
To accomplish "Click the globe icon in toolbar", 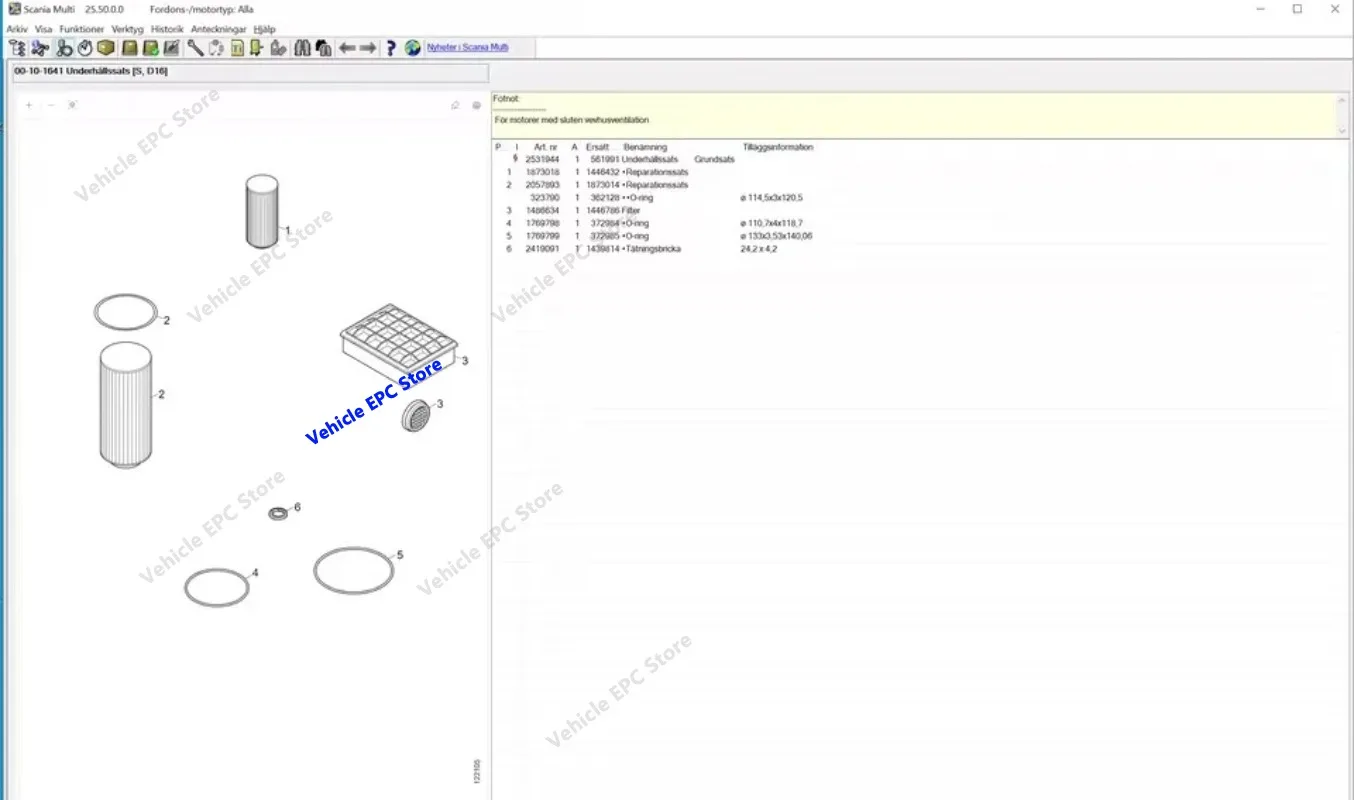I will point(412,48).
